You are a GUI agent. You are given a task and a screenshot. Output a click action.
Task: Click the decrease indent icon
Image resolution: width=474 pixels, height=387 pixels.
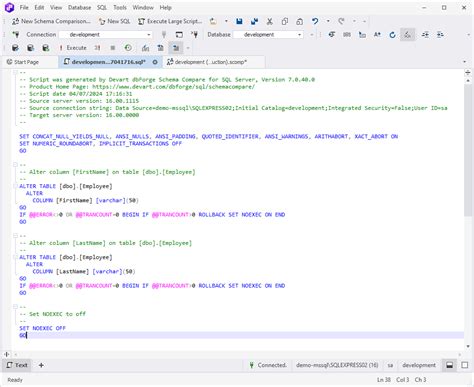[440, 35]
